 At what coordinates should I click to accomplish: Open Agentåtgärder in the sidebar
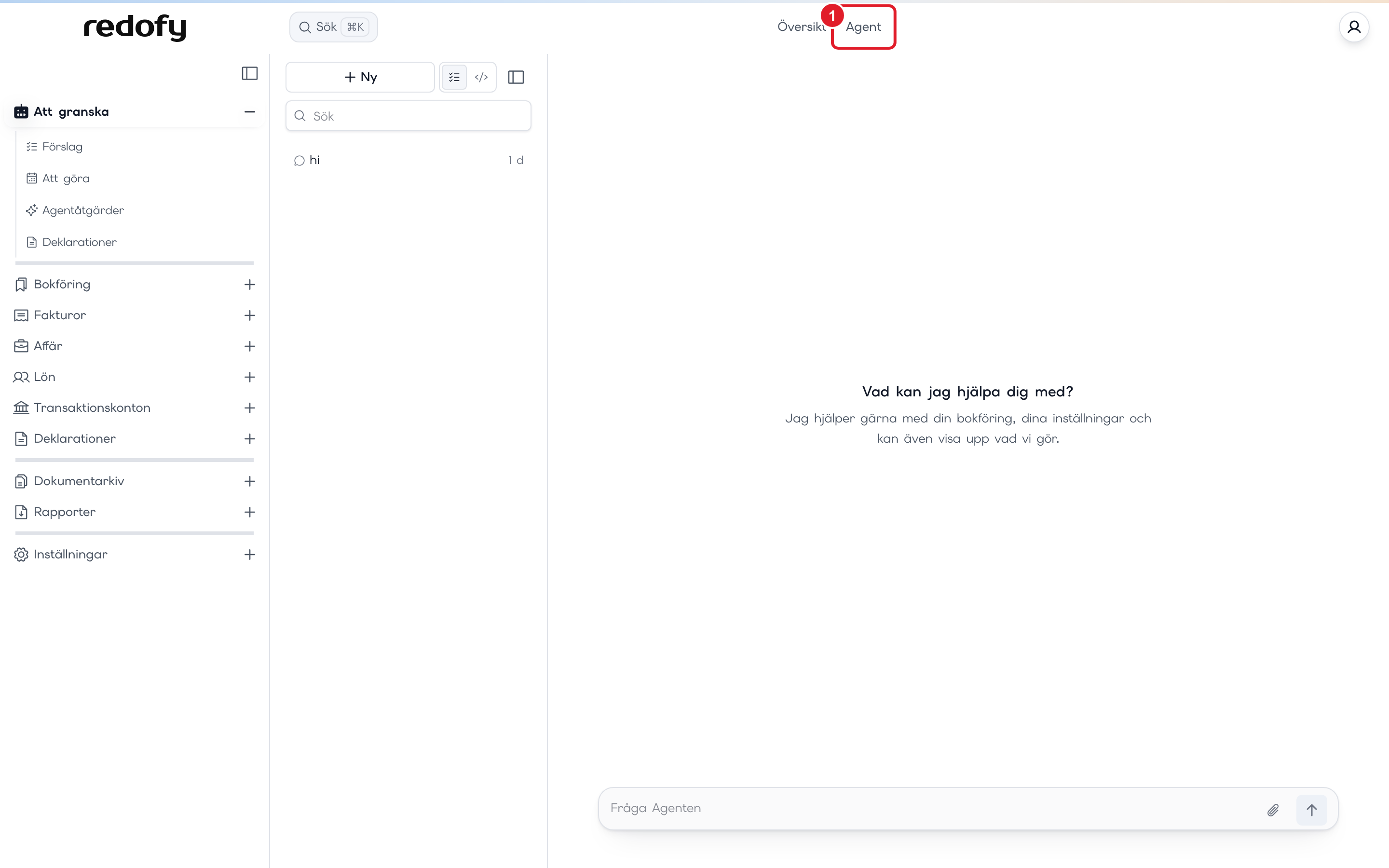pos(83,210)
